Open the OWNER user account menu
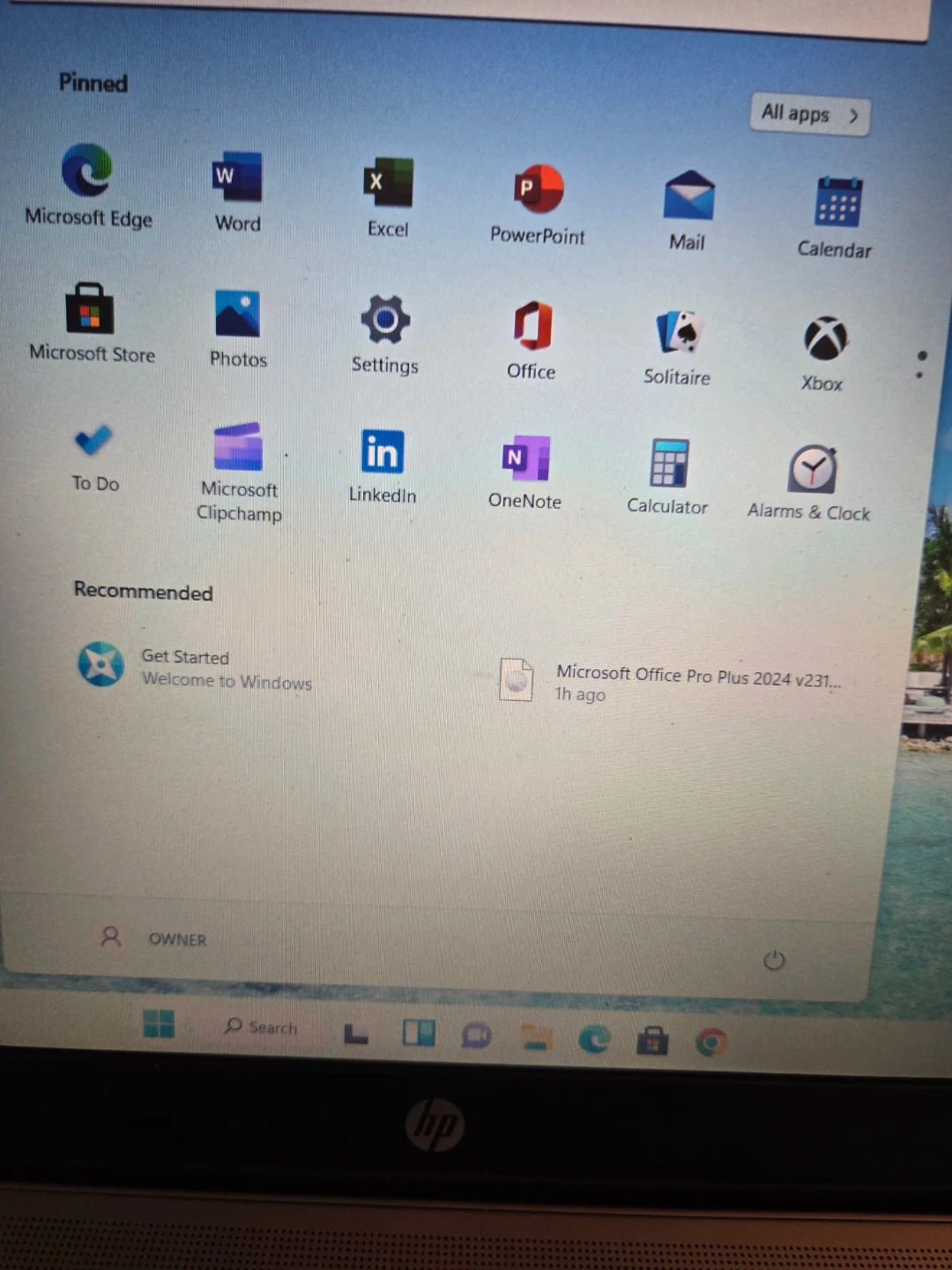Image resolution: width=952 pixels, height=1270 pixels. [154, 938]
